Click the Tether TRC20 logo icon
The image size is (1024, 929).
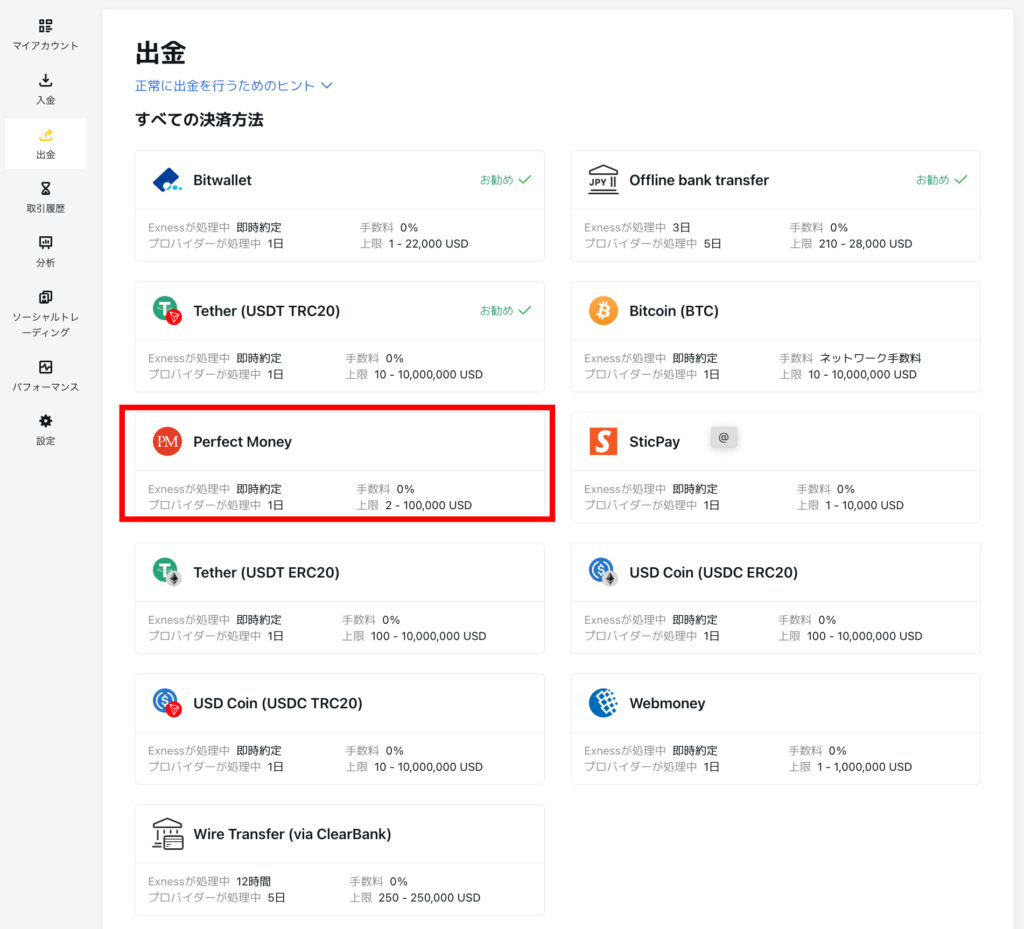tap(167, 310)
